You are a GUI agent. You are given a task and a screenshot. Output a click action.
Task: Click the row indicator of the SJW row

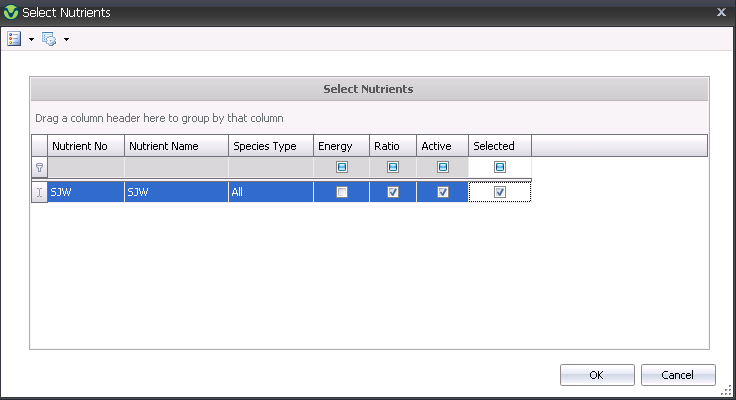(x=39, y=192)
